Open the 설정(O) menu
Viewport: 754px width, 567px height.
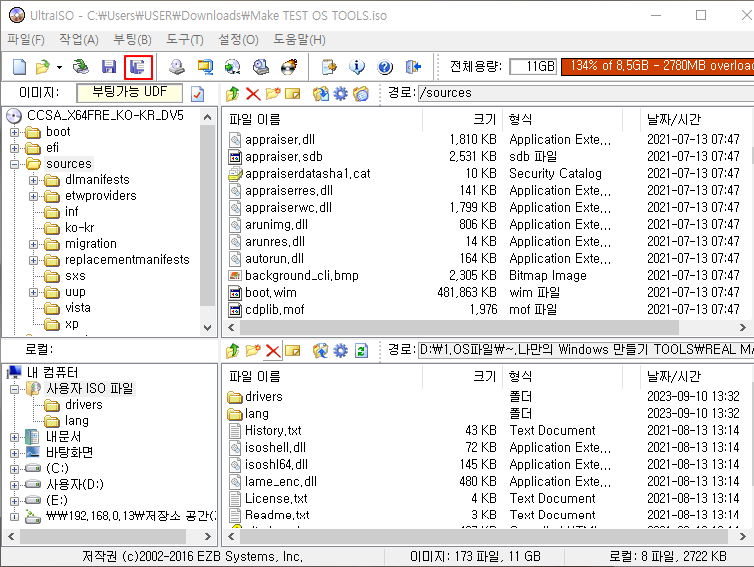coord(239,39)
